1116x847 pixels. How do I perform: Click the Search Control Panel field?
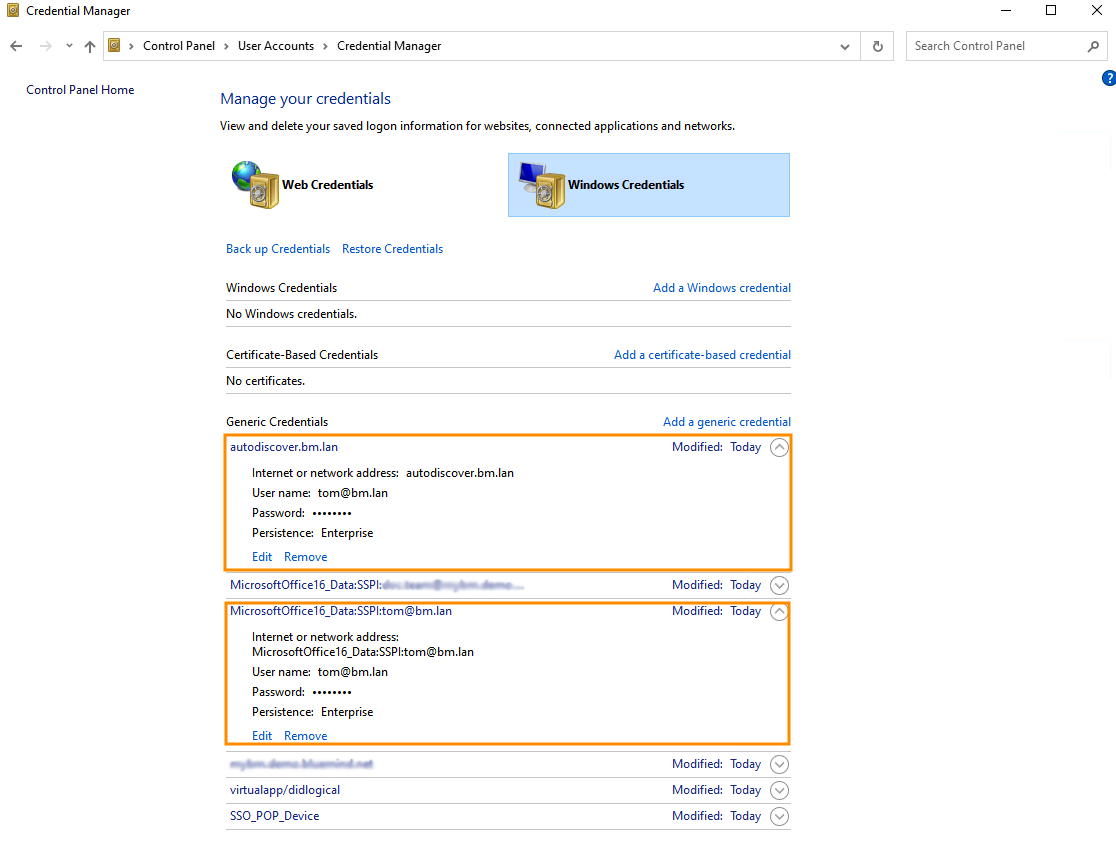point(995,46)
